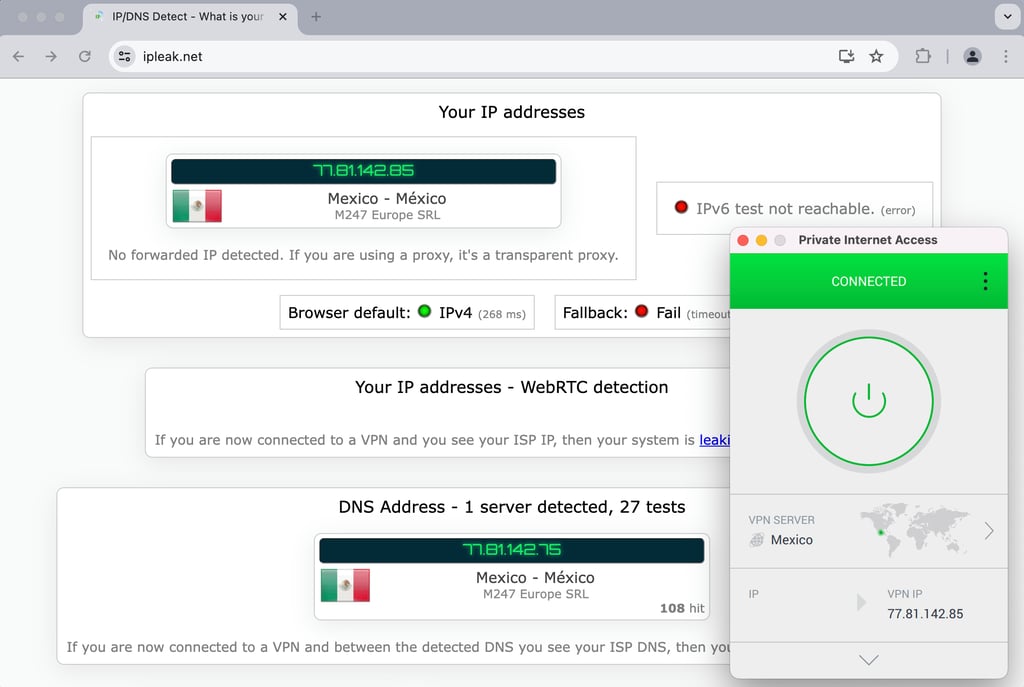Open VPN server selection chevron
1024x687 pixels.
click(x=989, y=530)
